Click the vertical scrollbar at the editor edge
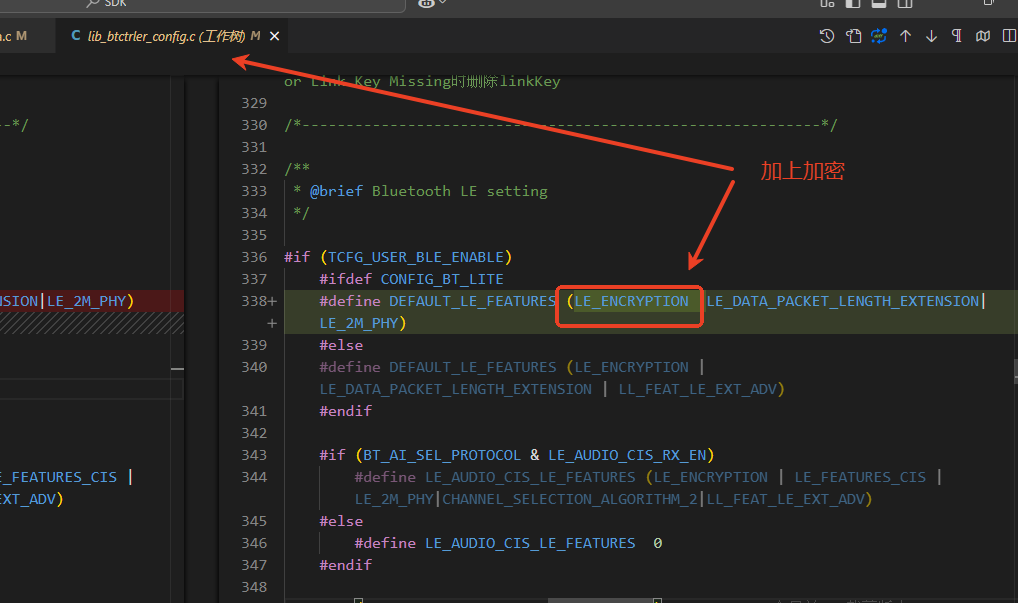The width and height of the screenshot is (1018, 603). [1015, 371]
